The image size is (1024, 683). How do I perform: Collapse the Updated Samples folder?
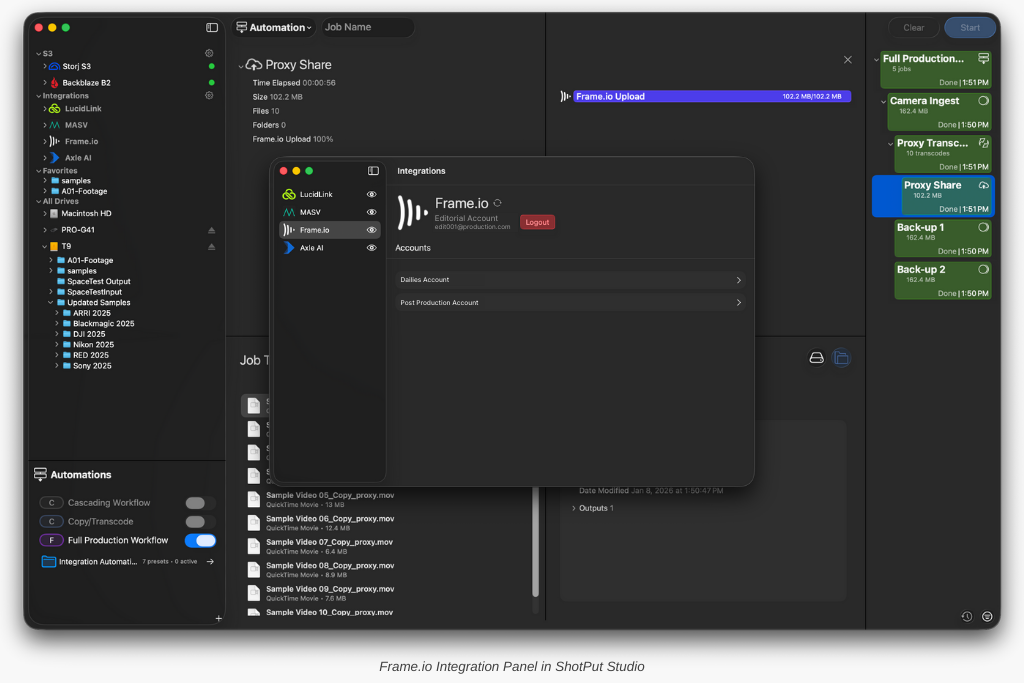[51, 302]
